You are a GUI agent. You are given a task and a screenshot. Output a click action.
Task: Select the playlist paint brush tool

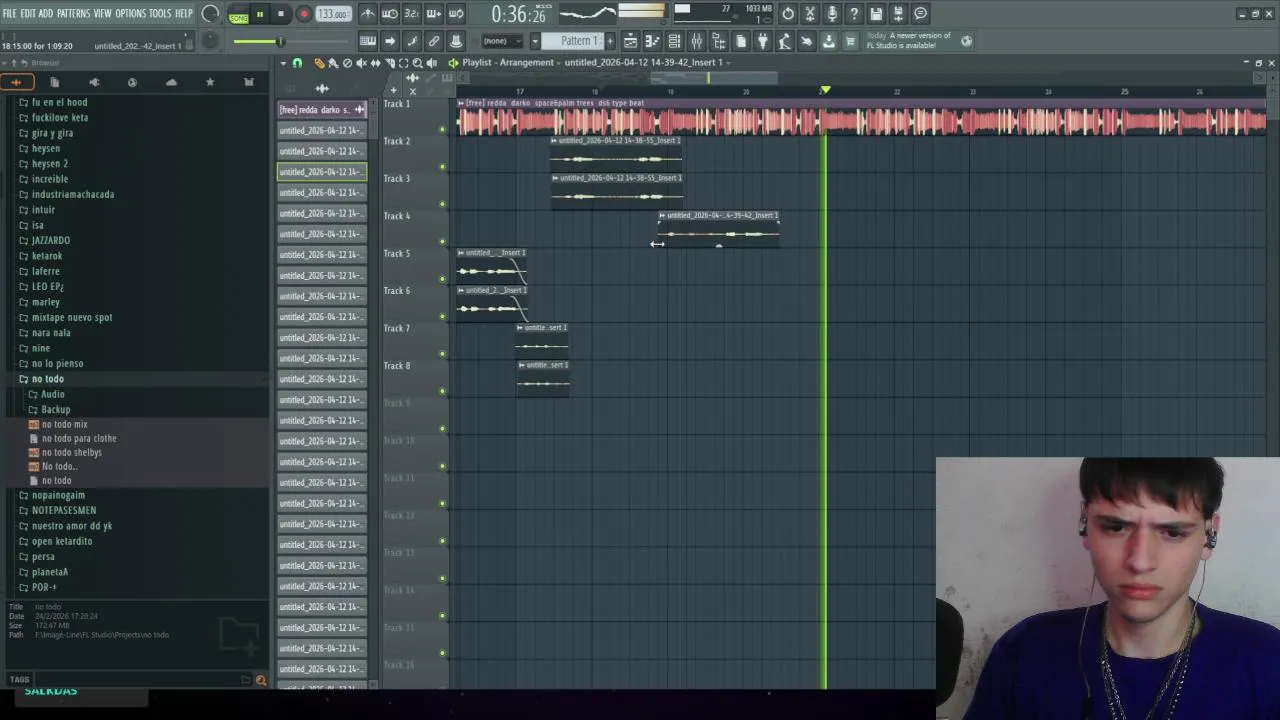[333, 63]
